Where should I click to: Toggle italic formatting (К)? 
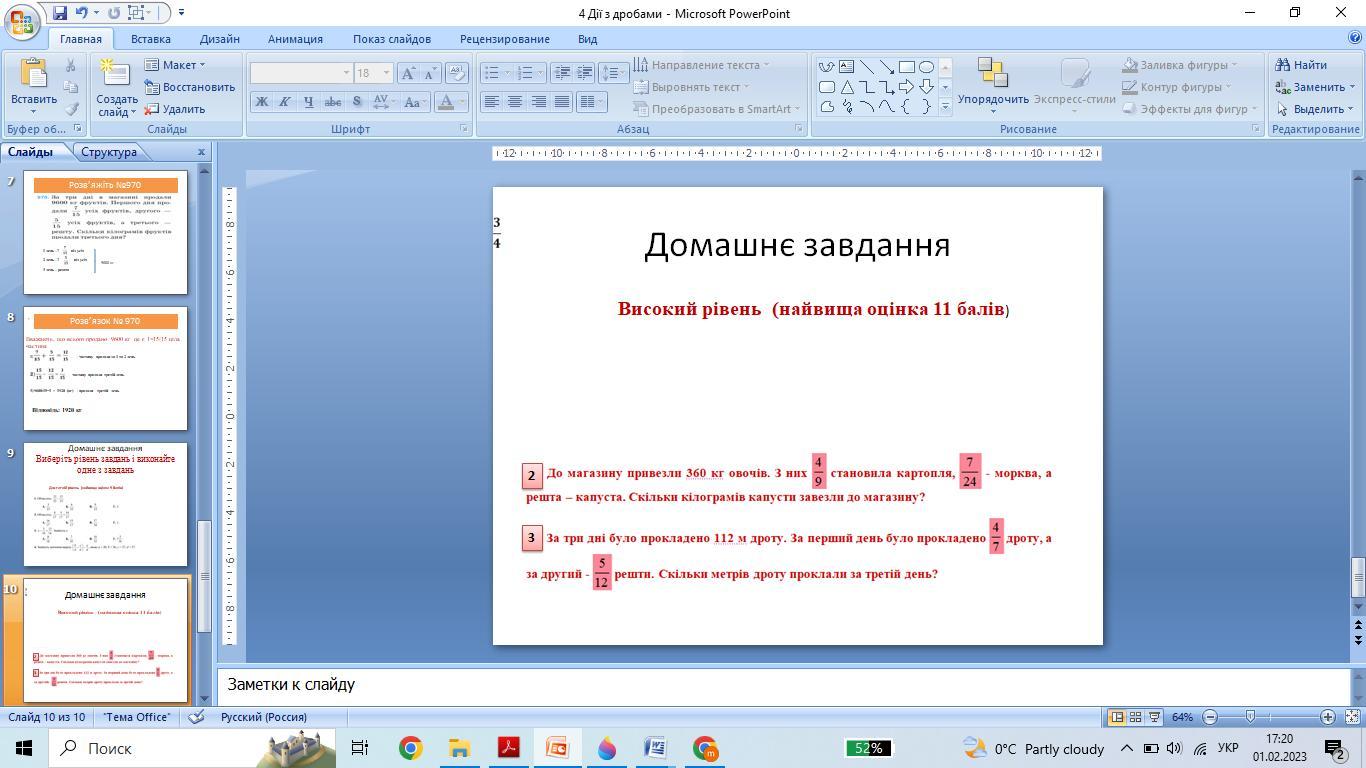[x=284, y=101]
